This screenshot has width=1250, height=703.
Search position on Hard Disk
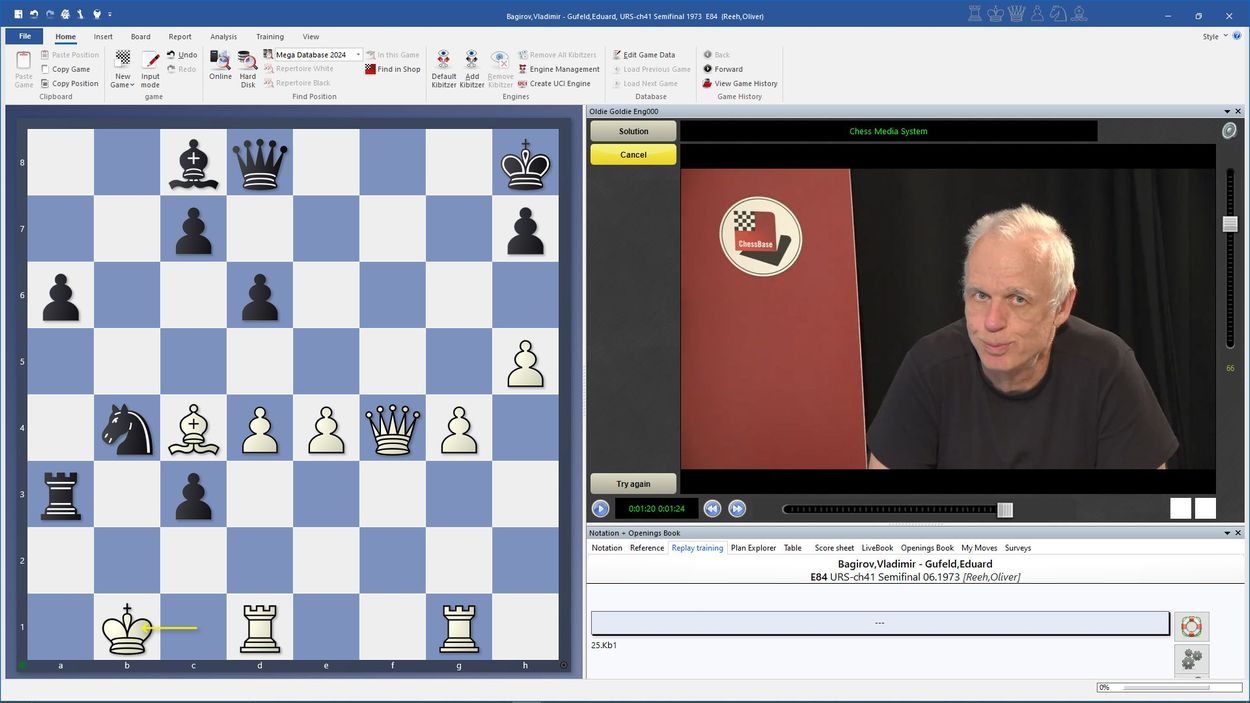(x=247, y=65)
